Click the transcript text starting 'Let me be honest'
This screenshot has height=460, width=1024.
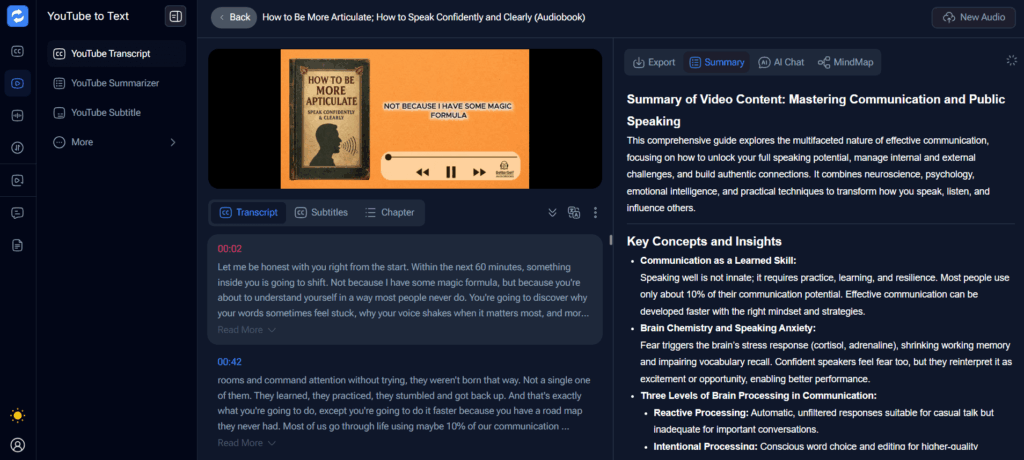tap(405, 290)
